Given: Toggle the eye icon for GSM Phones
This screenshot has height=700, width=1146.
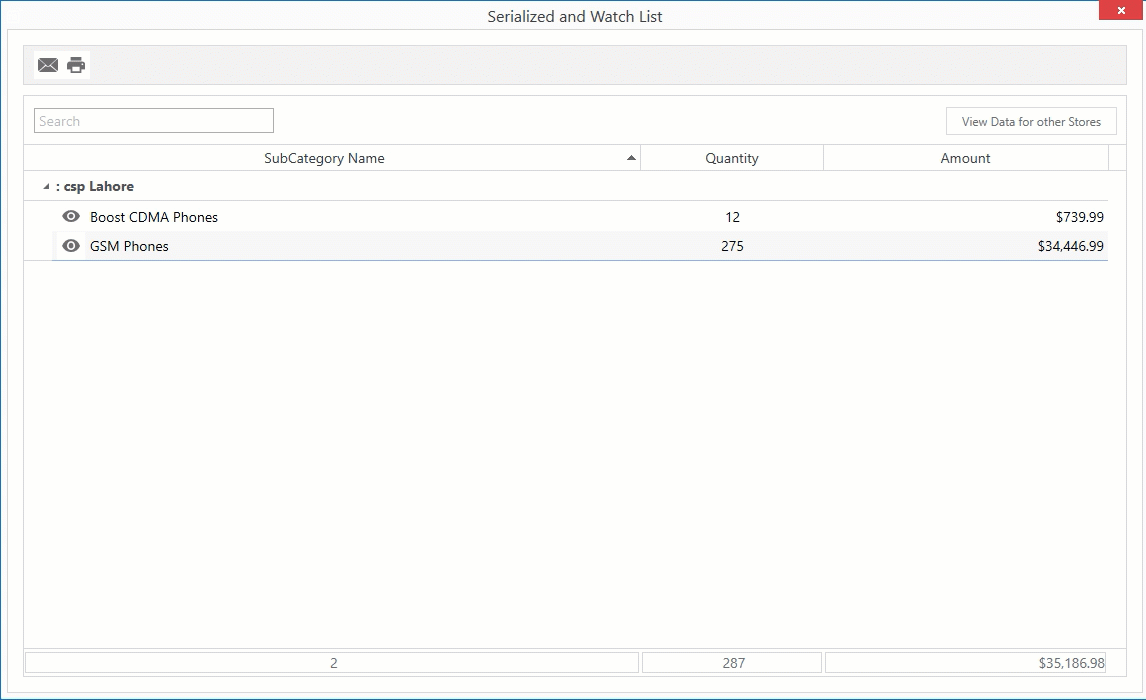Looking at the screenshot, I should pos(70,246).
